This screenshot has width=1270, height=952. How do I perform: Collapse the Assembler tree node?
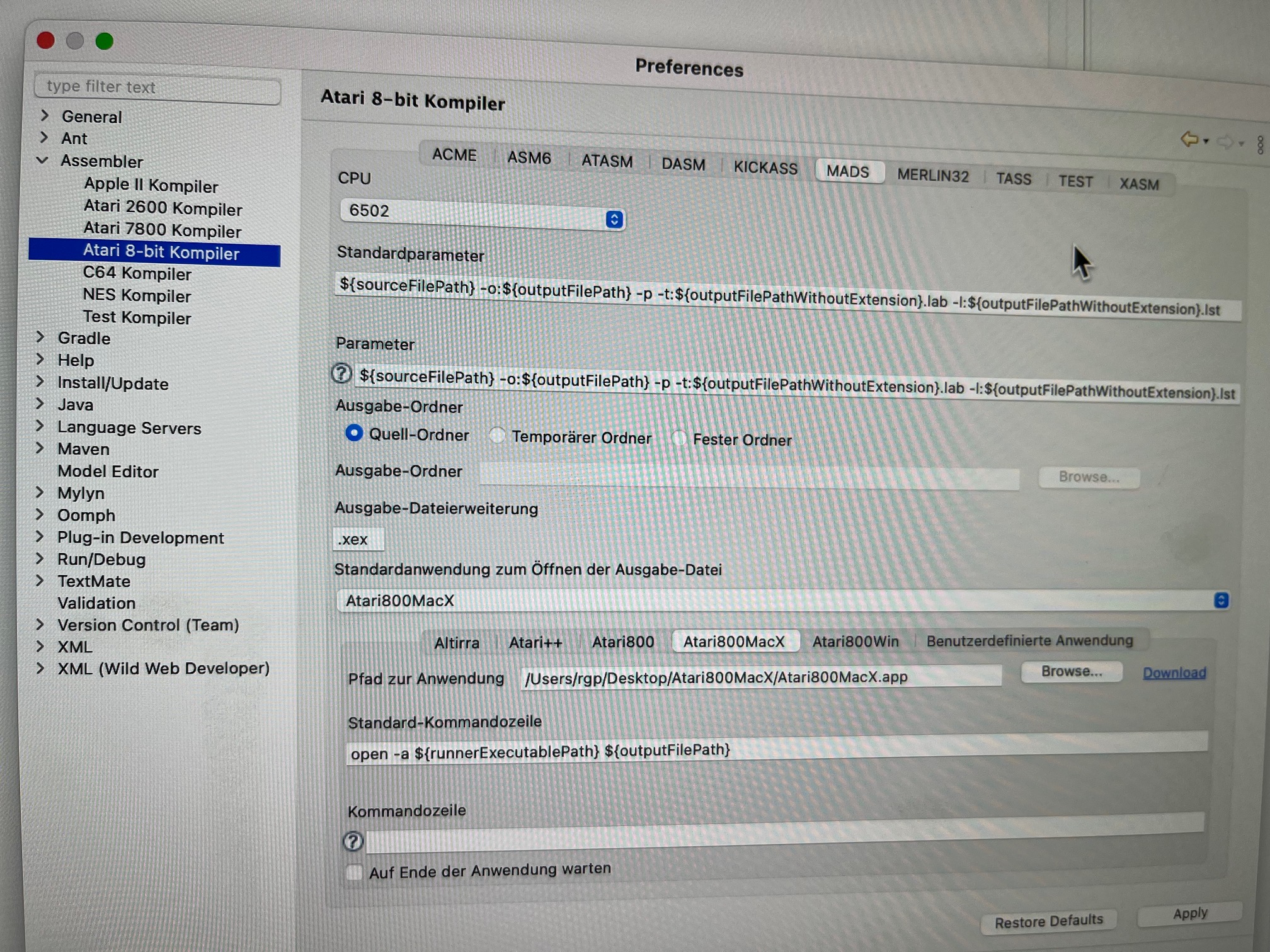click(x=43, y=161)
